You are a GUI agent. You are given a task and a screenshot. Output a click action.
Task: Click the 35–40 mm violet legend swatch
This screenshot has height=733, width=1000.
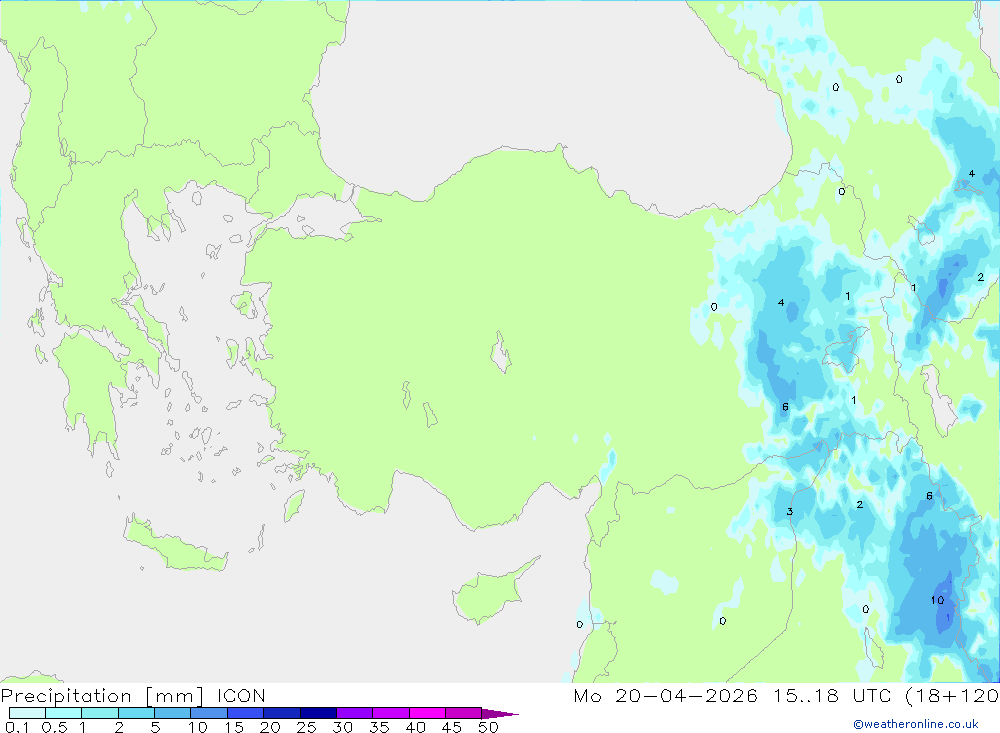pos(390,713)
